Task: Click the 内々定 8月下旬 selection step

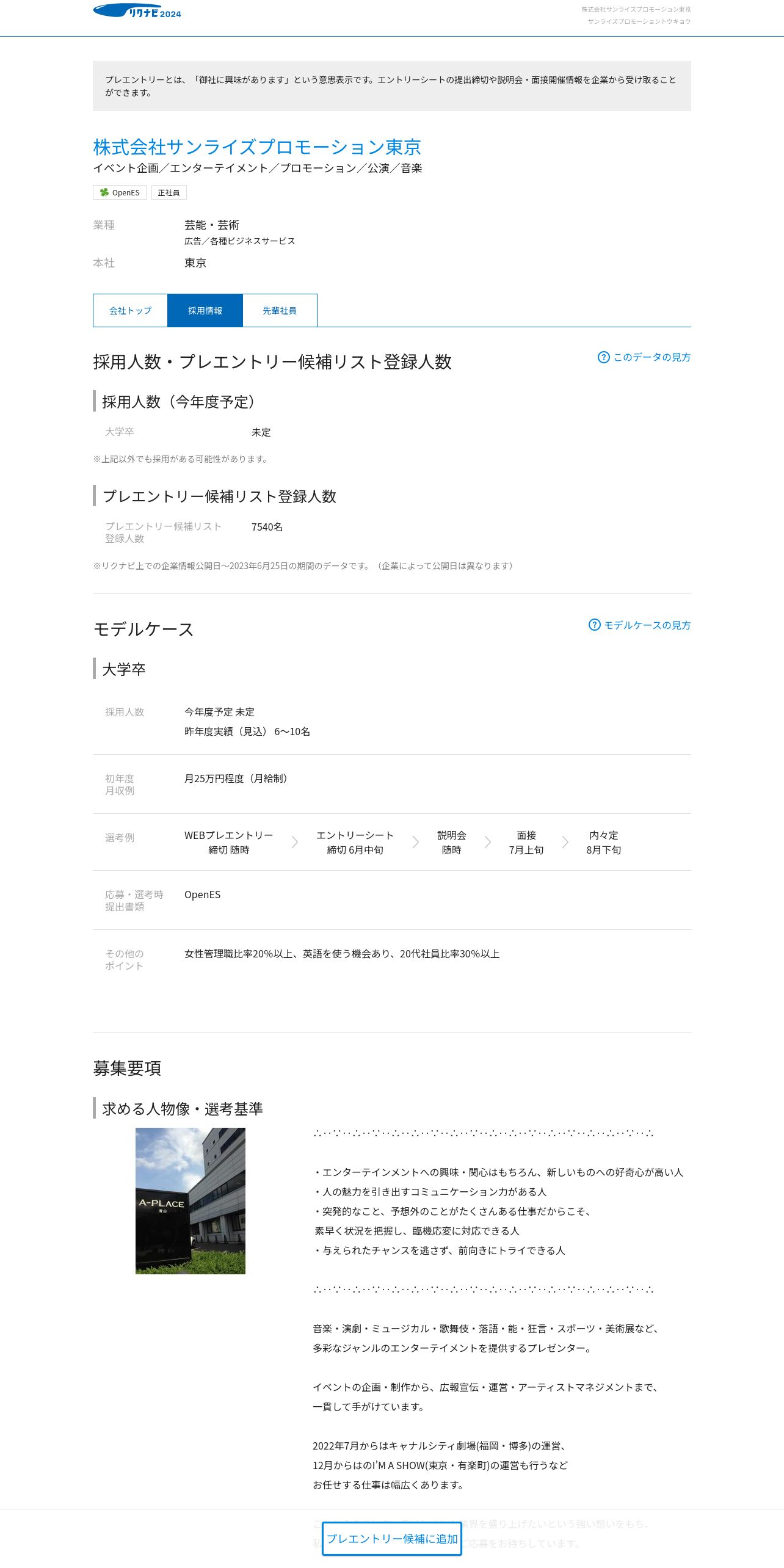Action: pos(604,842)
